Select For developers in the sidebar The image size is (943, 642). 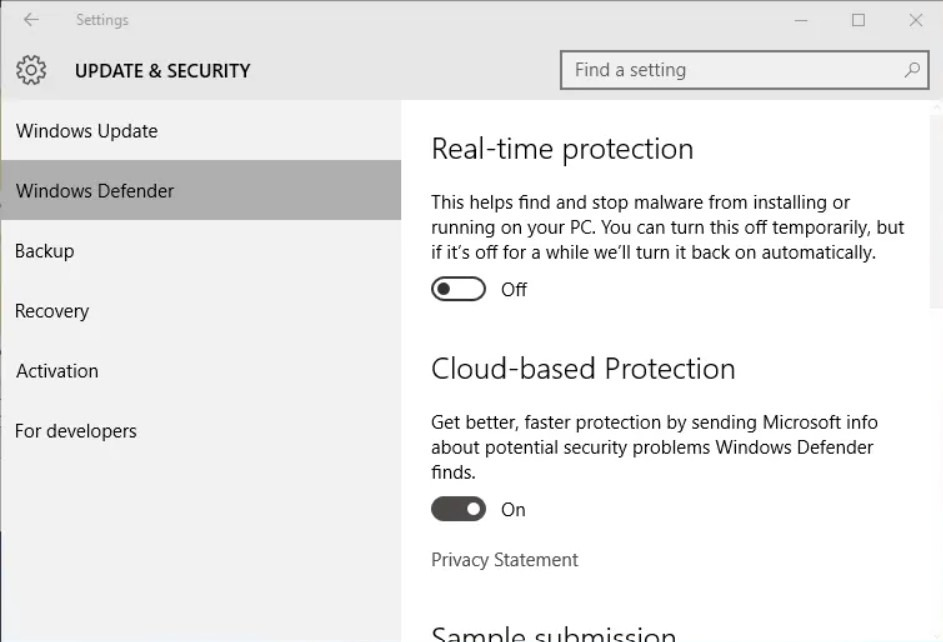(76, 431)
